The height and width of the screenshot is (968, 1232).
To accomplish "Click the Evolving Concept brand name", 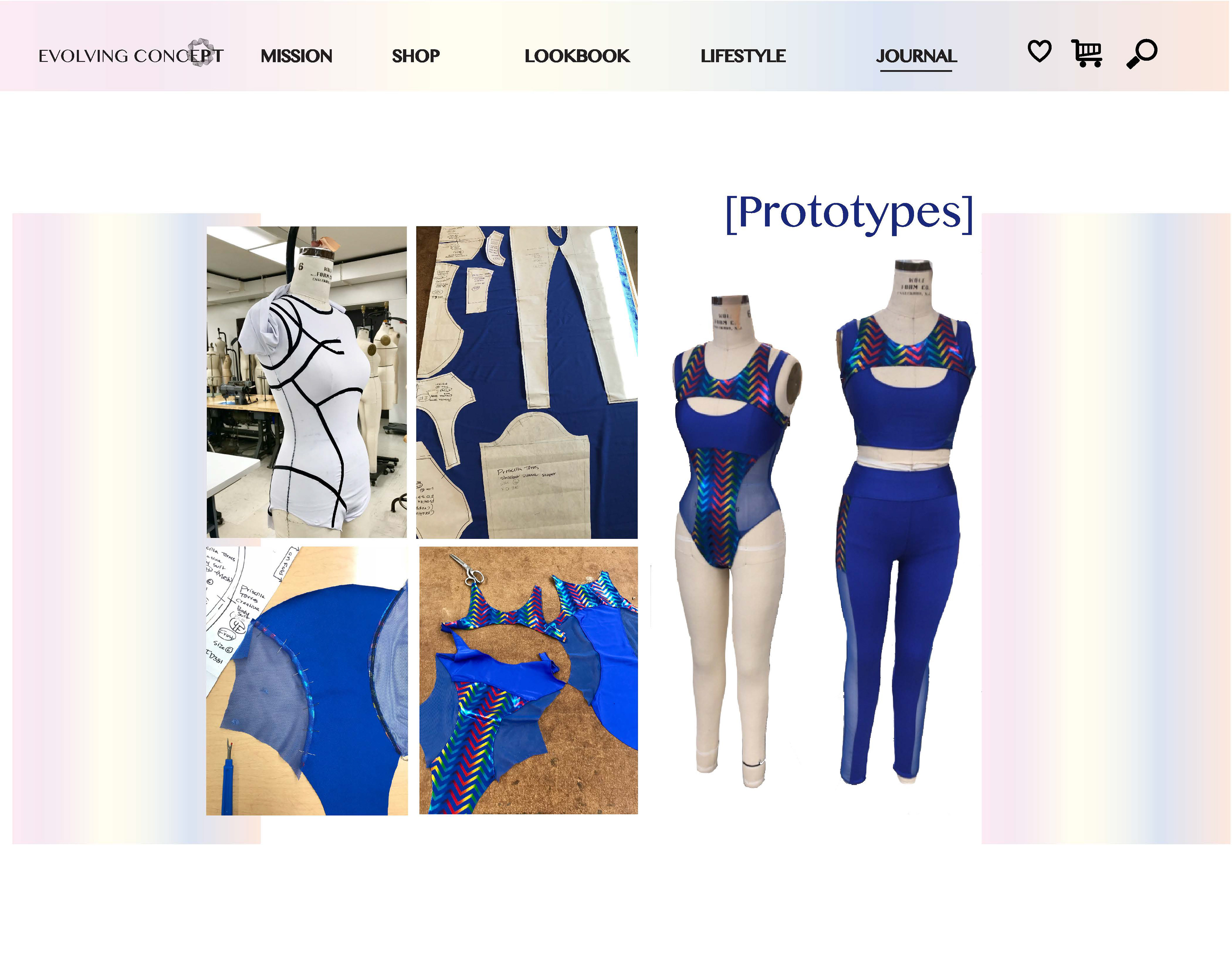I will click(131, 56).
